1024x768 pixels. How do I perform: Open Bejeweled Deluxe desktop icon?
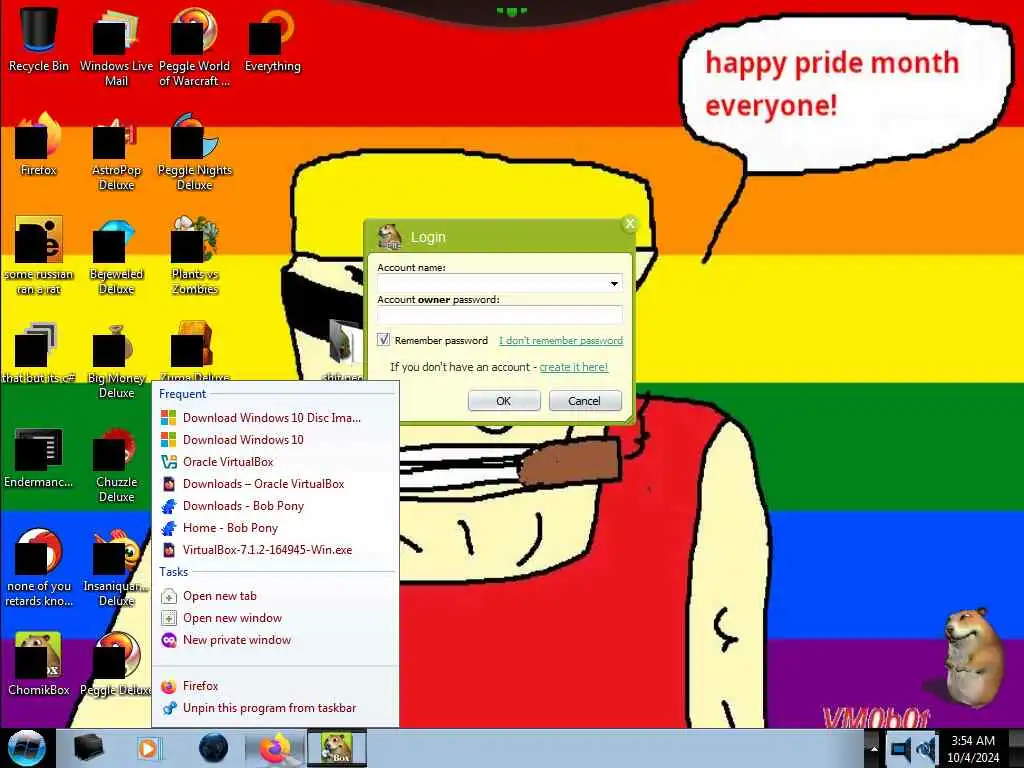click(116, 255)
